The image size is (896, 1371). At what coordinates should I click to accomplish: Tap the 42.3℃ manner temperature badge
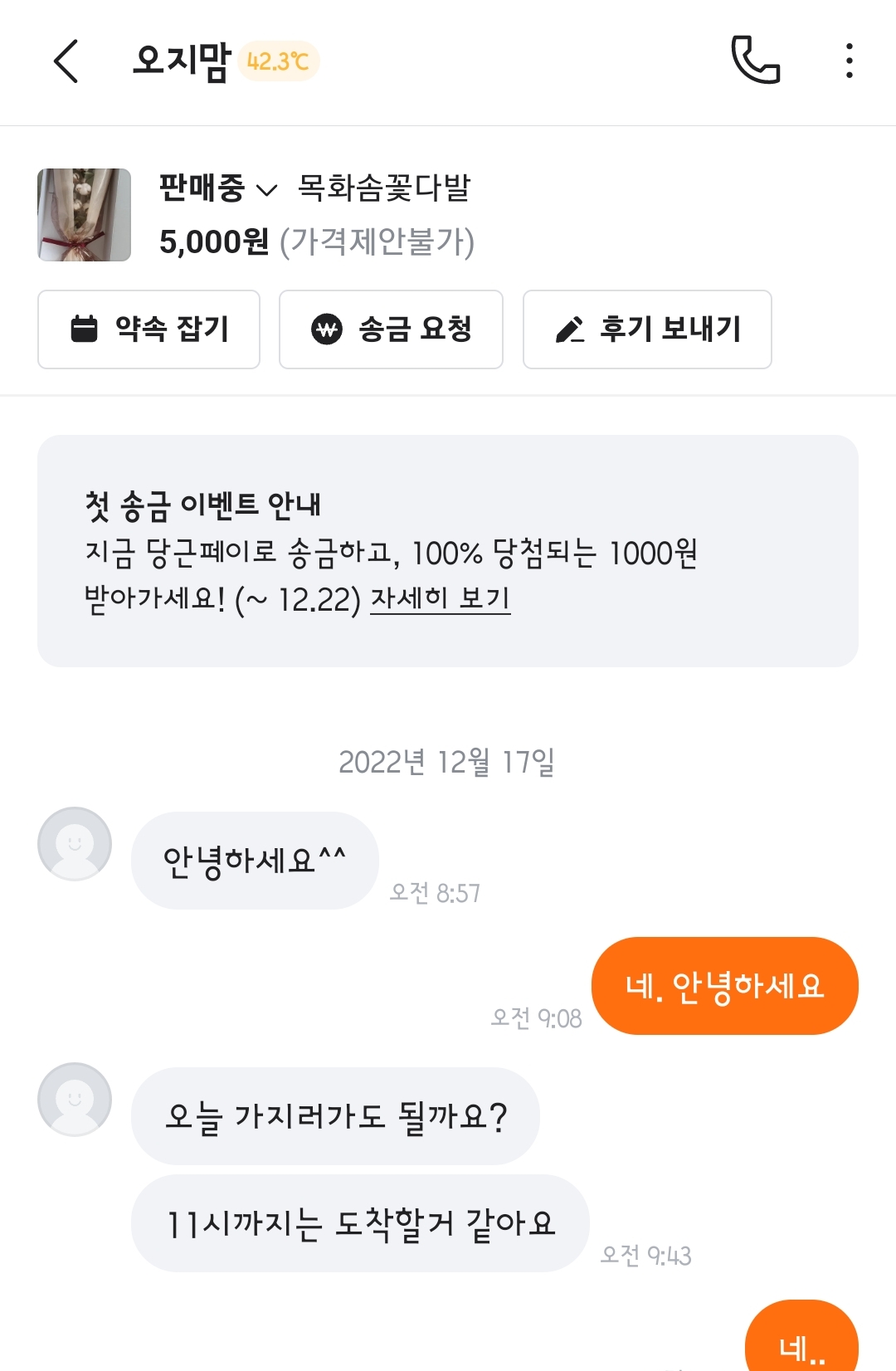tap(278, 61)
